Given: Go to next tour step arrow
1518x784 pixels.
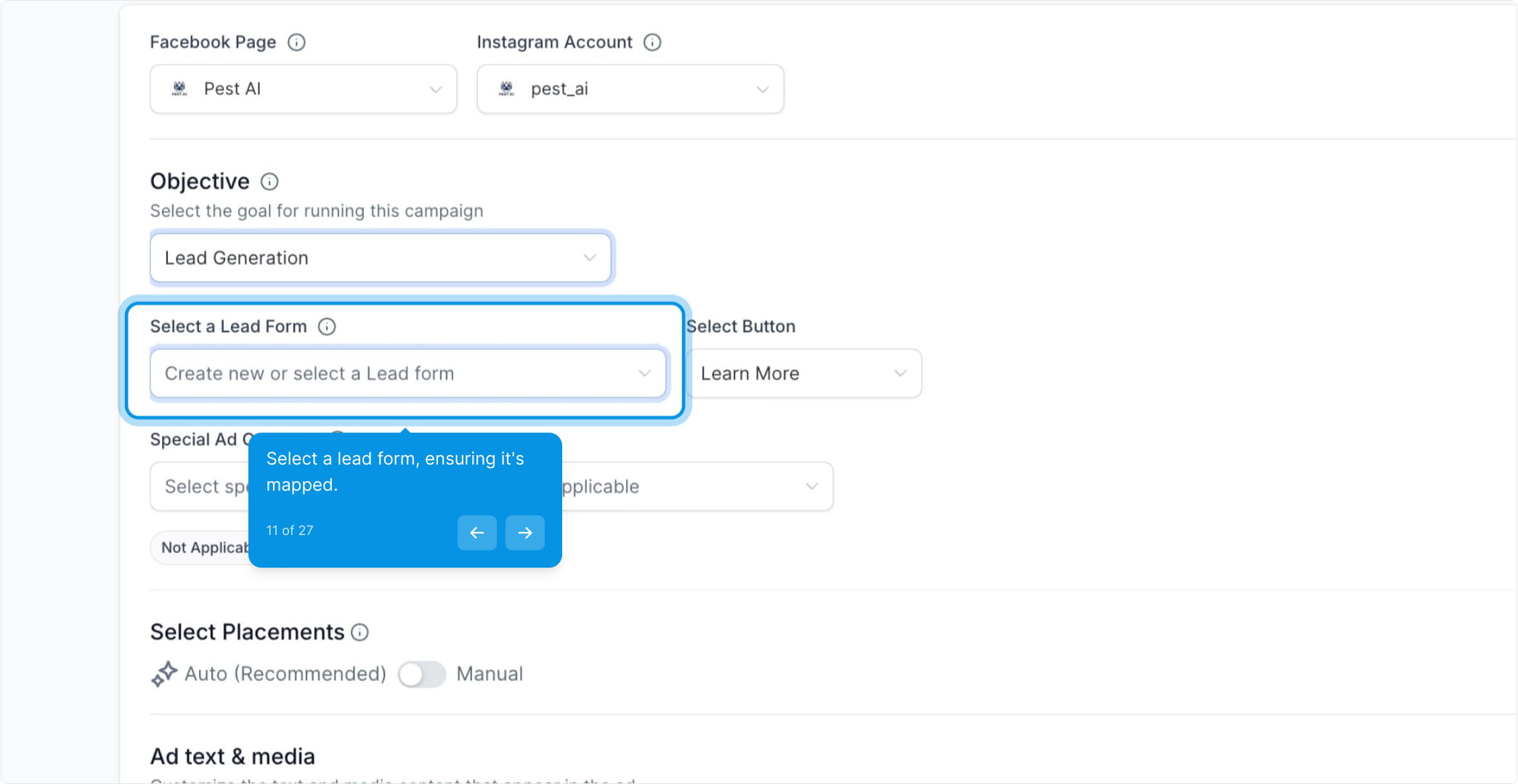Looking at the screenshot, I should (525, 533).
